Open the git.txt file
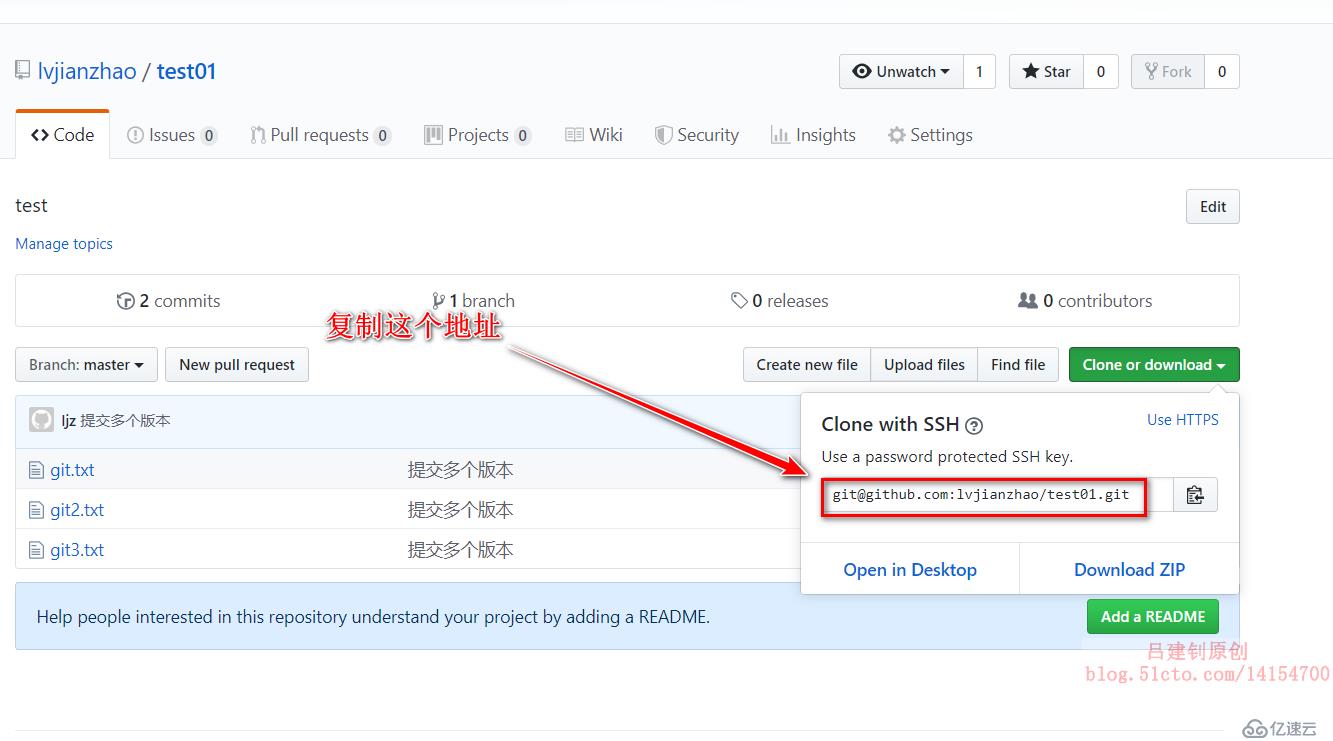This screenshot has height=741, width=1333. 72,470
